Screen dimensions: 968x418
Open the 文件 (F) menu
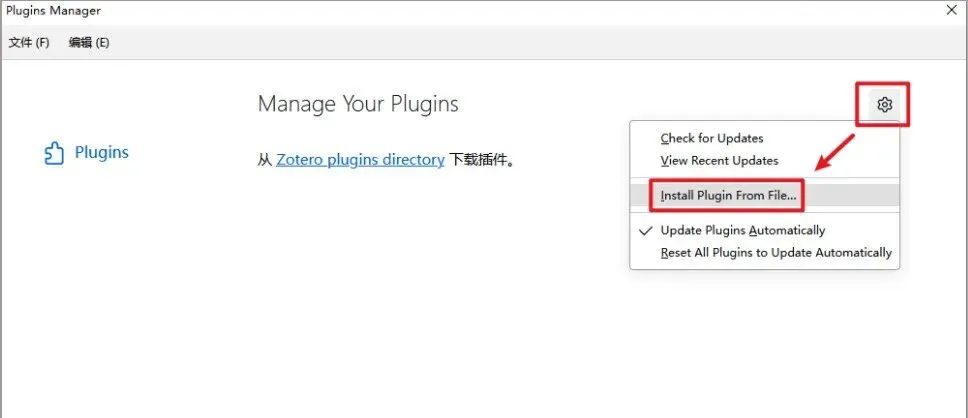coord(29,43)
